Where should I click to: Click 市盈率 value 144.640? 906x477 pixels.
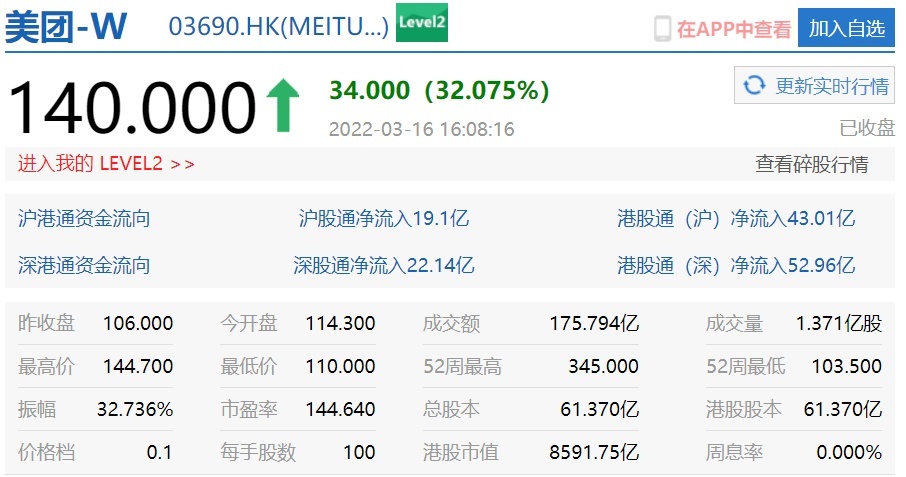[x=340, y=409]
